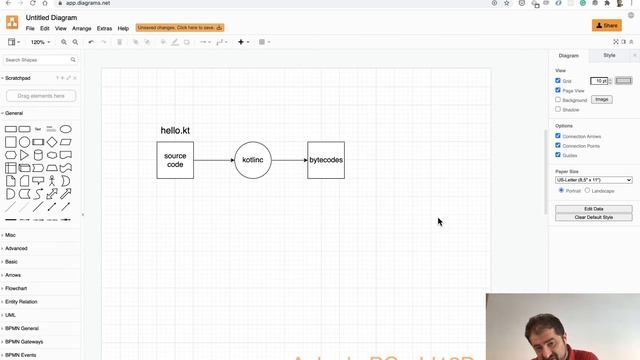This screenshot has height=360, width=640.
Task: Click the grid size 10 pt field
Action: [x=599, y=81]
